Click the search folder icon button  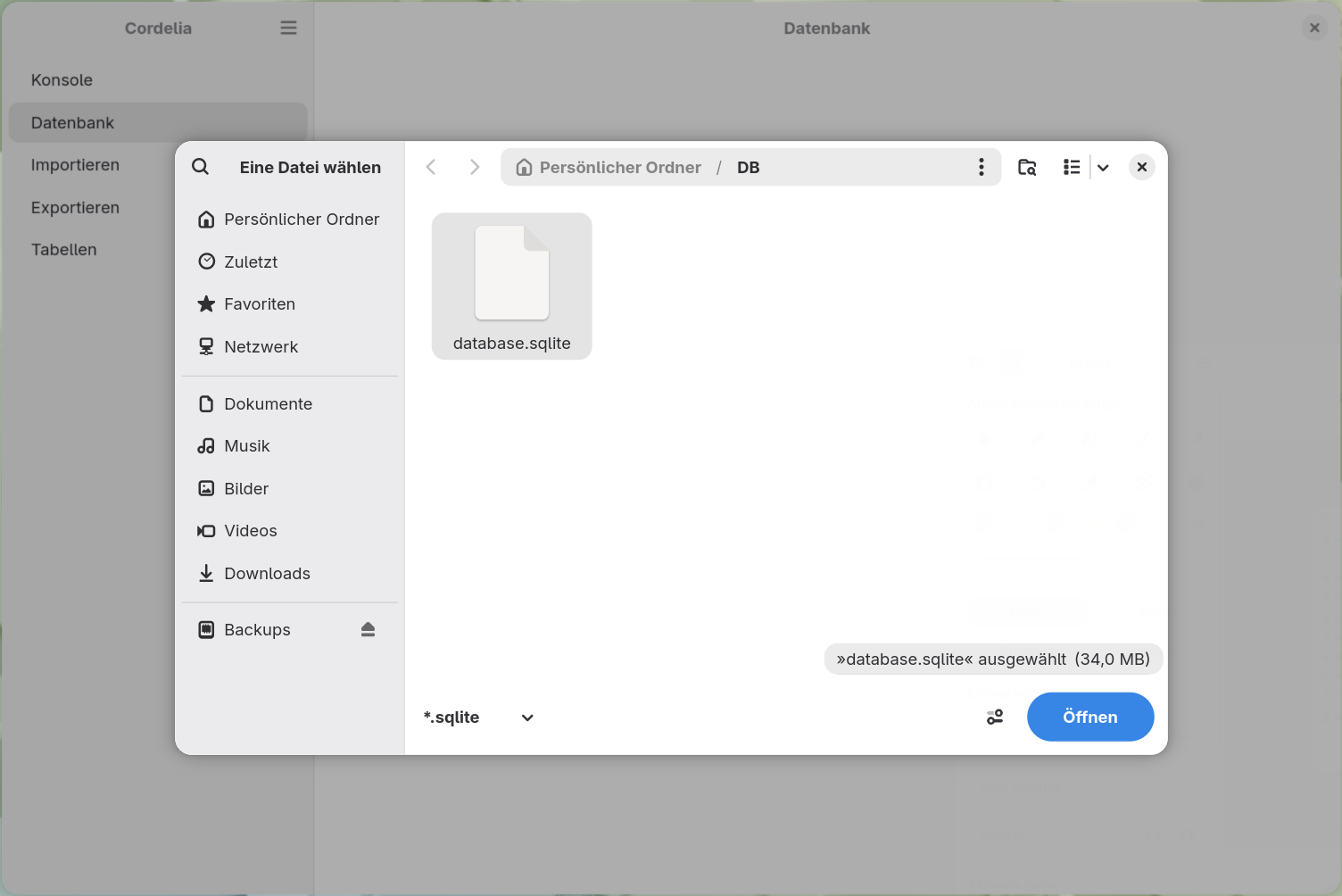point(1027,167)
